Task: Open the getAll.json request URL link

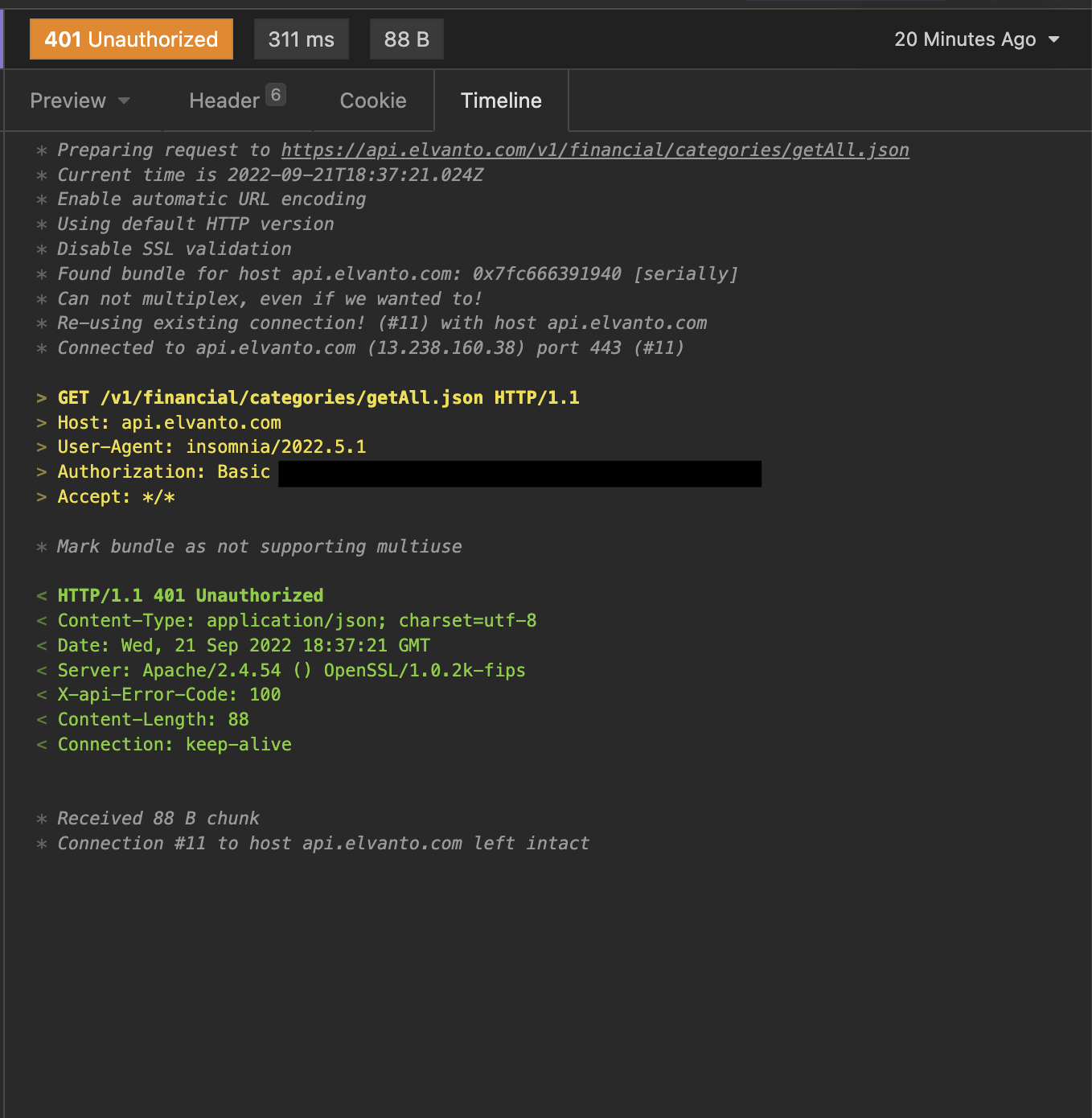Action: (x=594, y=150)
